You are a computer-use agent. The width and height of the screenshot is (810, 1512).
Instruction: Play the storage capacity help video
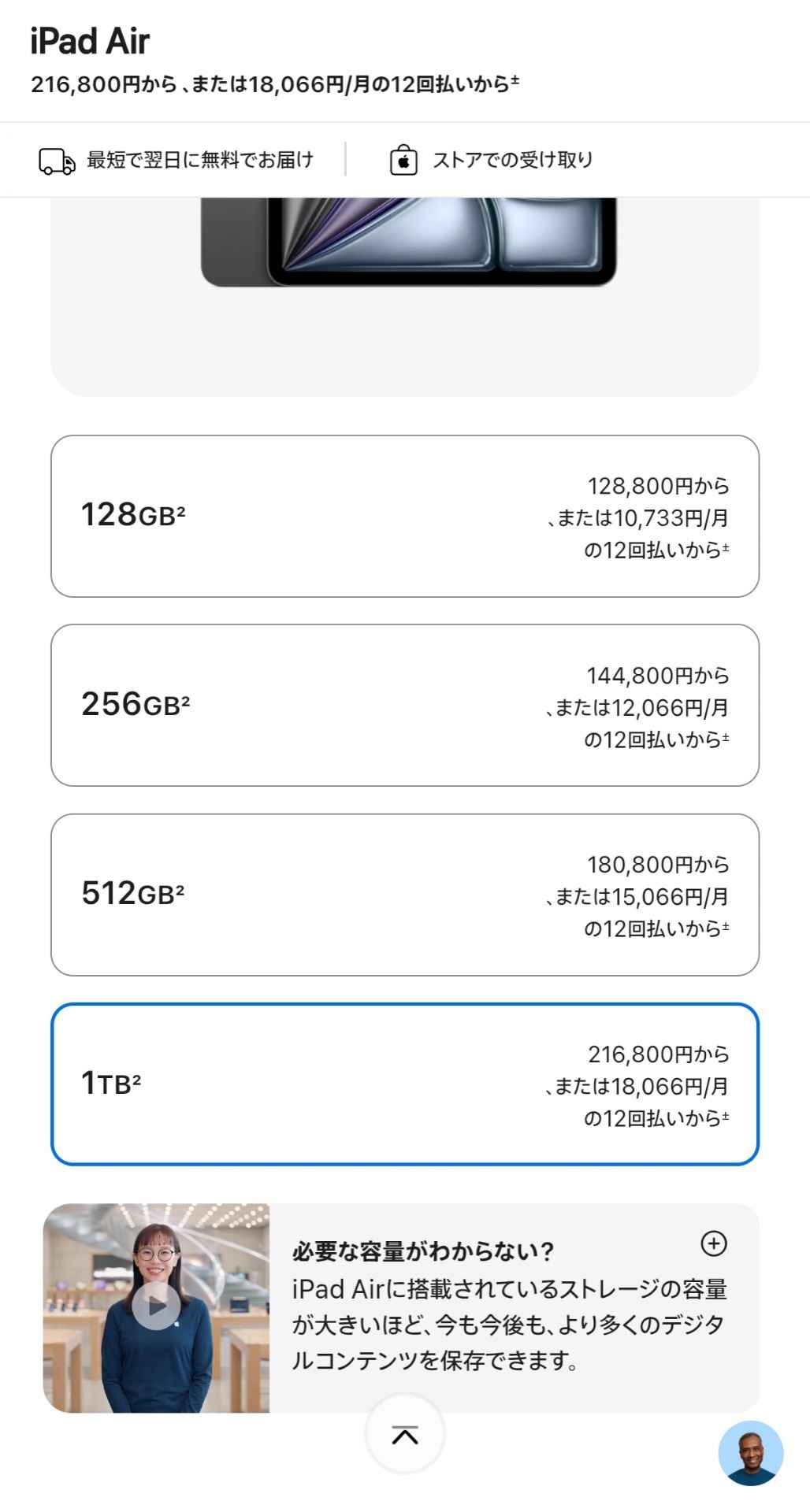pos(156,1306)
